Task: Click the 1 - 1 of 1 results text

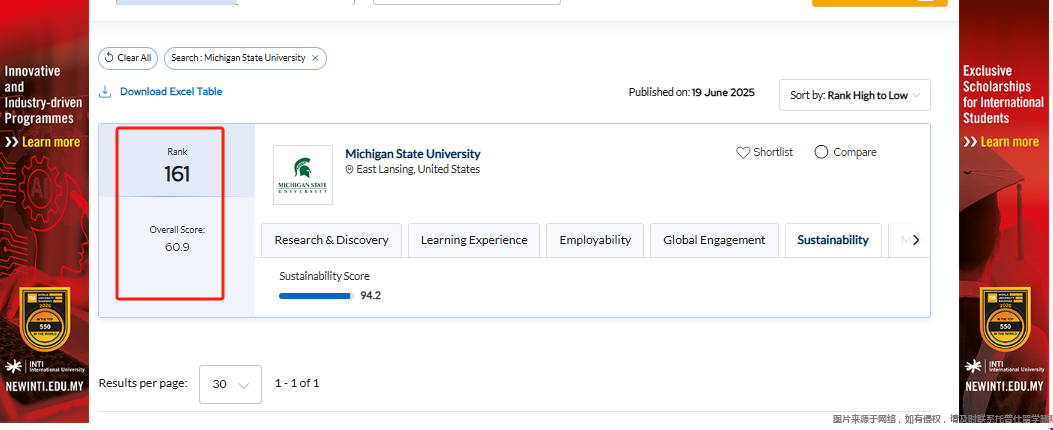Action: click(x=297, y=384)
